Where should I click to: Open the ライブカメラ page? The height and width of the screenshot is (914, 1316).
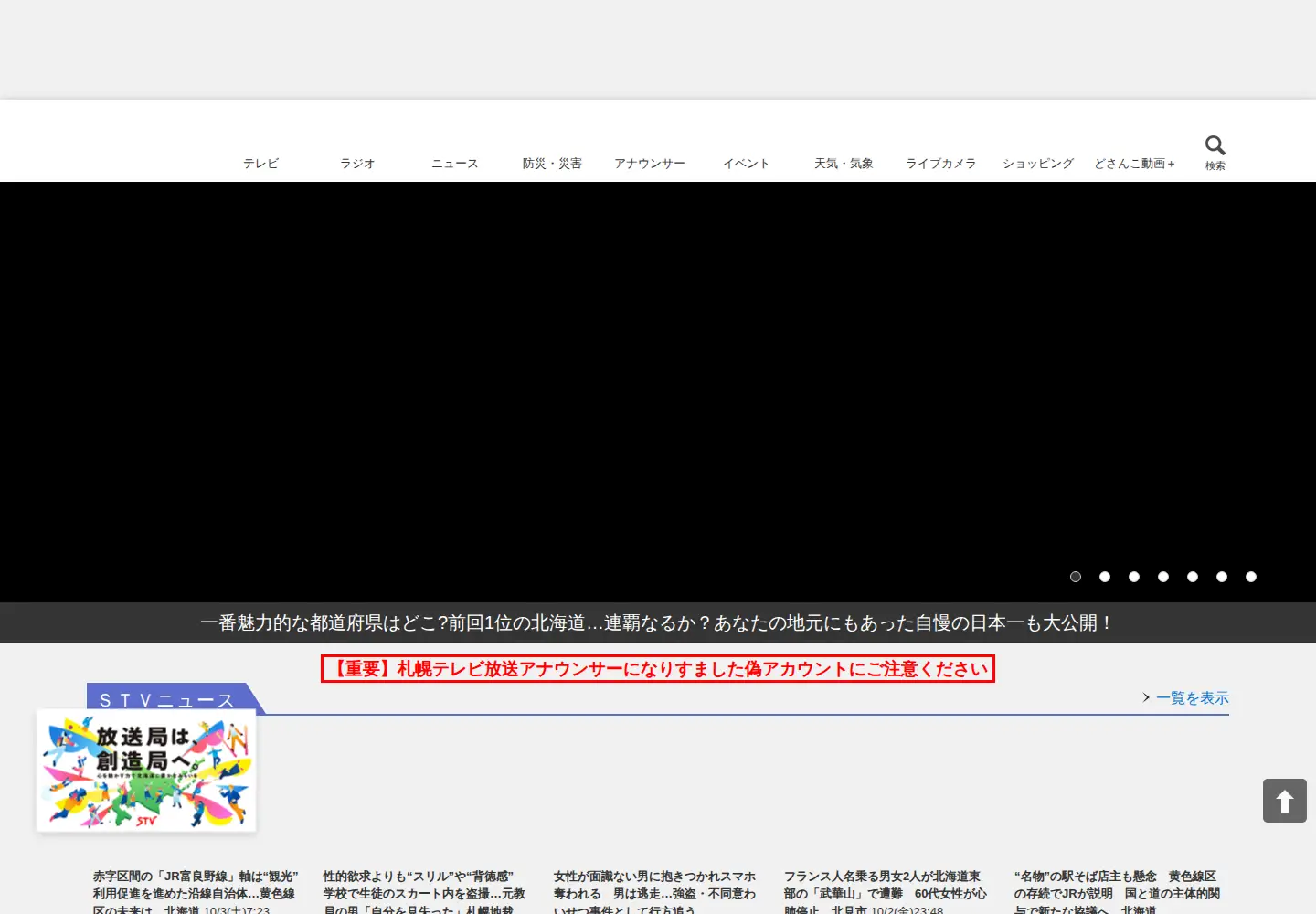click(x=941, y=164)
